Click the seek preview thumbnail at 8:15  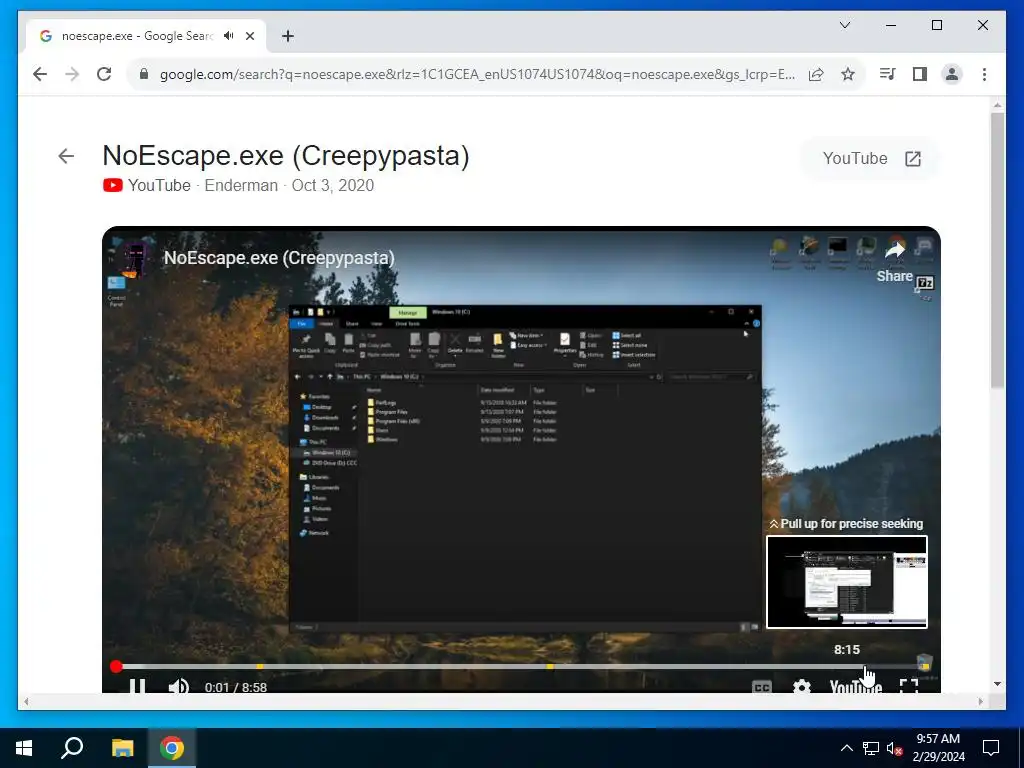tap(847, 582)
